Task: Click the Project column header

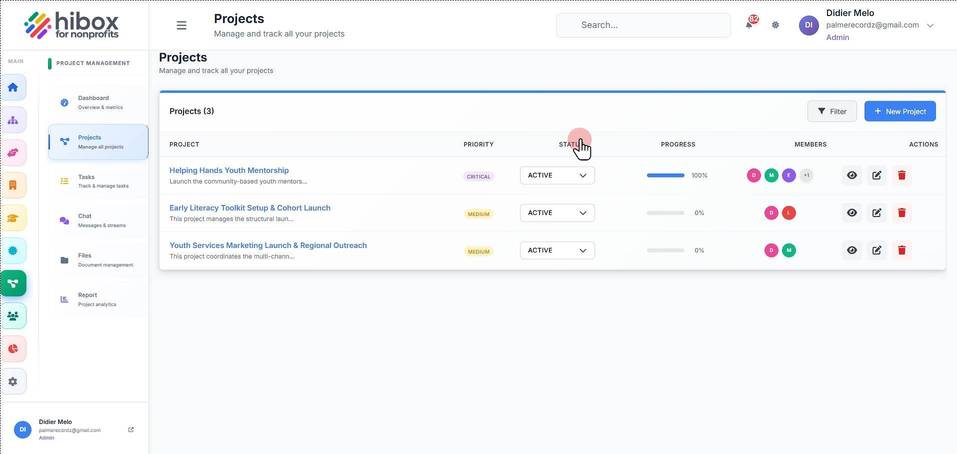Action: (184, 145)
